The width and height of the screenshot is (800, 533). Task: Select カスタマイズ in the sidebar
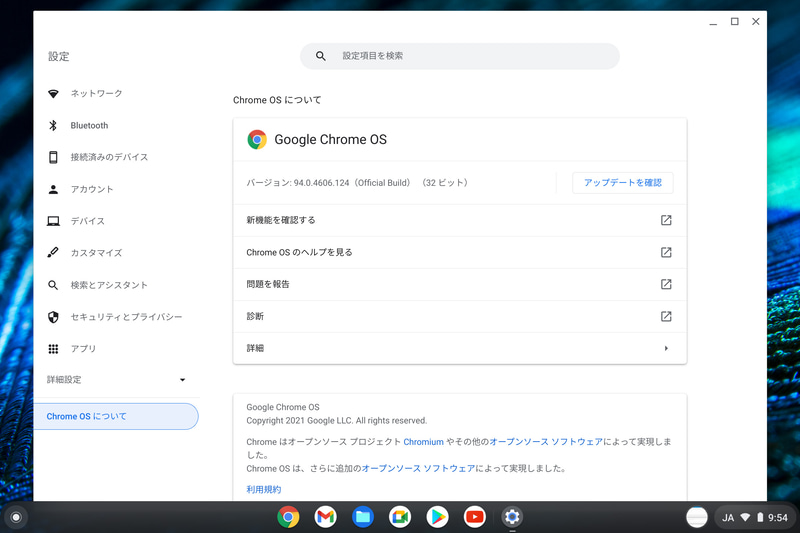(96, 253)
